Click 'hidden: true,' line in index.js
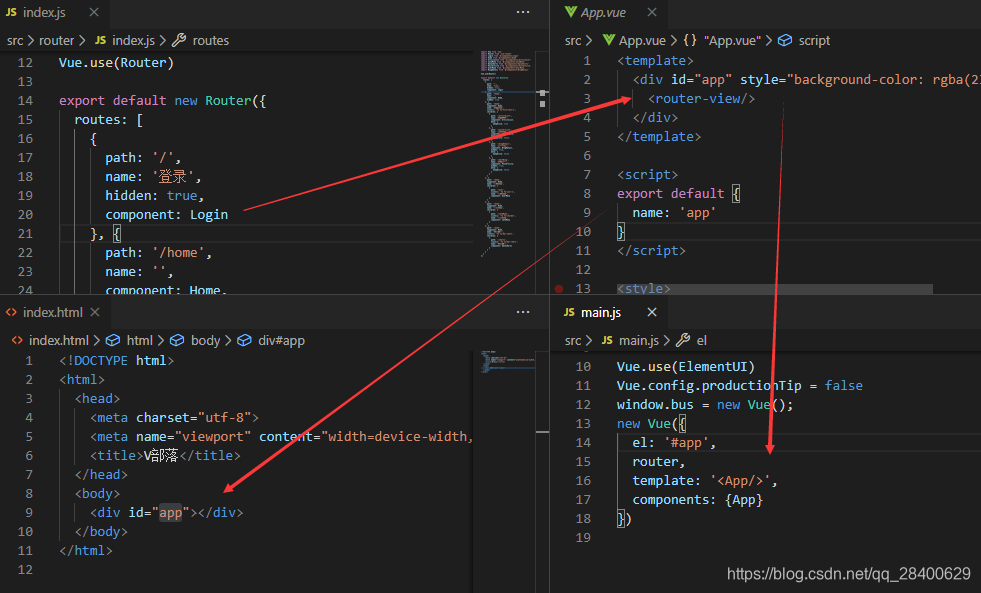Screen dimensions: 981x593 (x=155, y=196)
